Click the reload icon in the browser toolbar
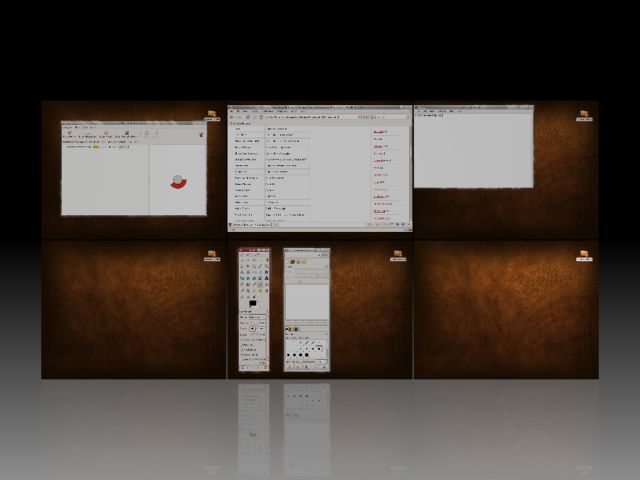This screenshot has width=640, height=480. point(248,117)
